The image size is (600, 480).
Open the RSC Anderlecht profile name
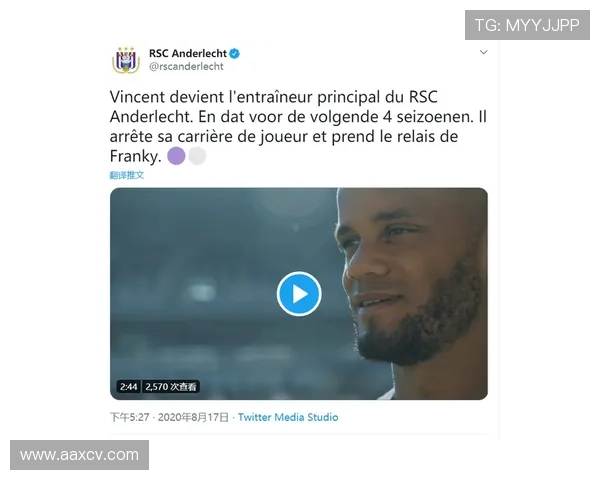tap(187, 53)
